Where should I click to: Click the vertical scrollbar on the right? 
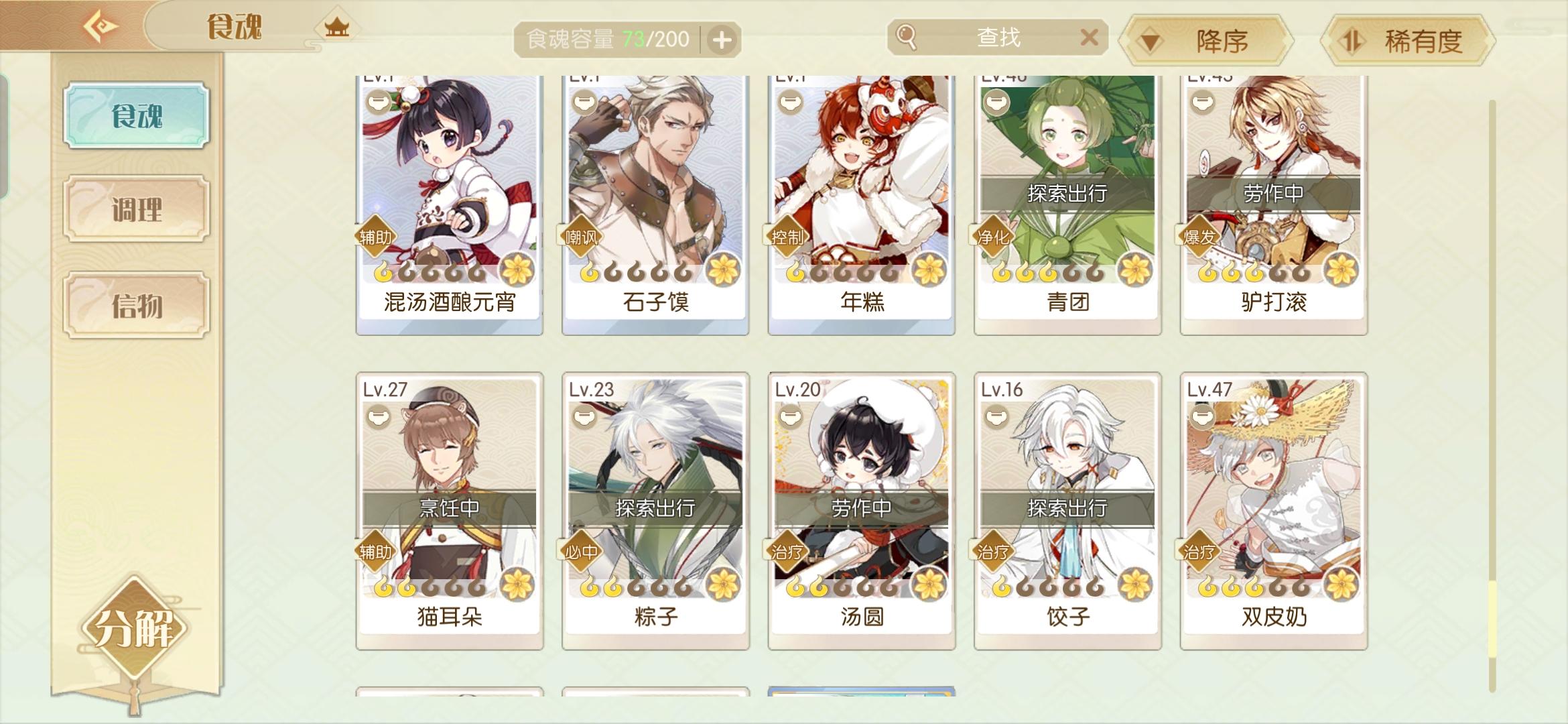coord(1492,396)
